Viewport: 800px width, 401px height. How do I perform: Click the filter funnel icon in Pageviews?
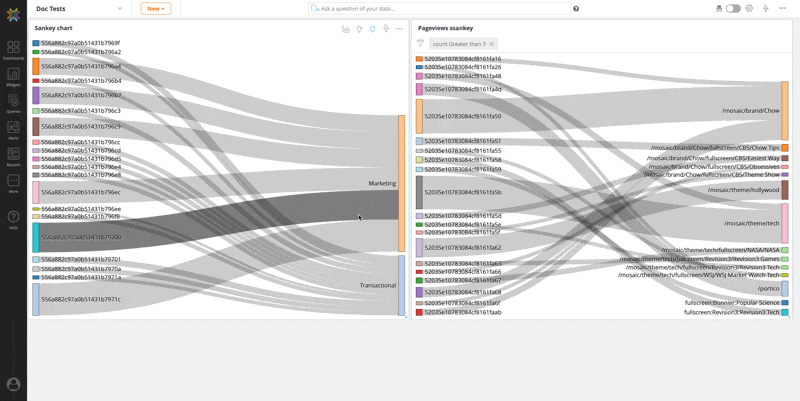(420, 44)
